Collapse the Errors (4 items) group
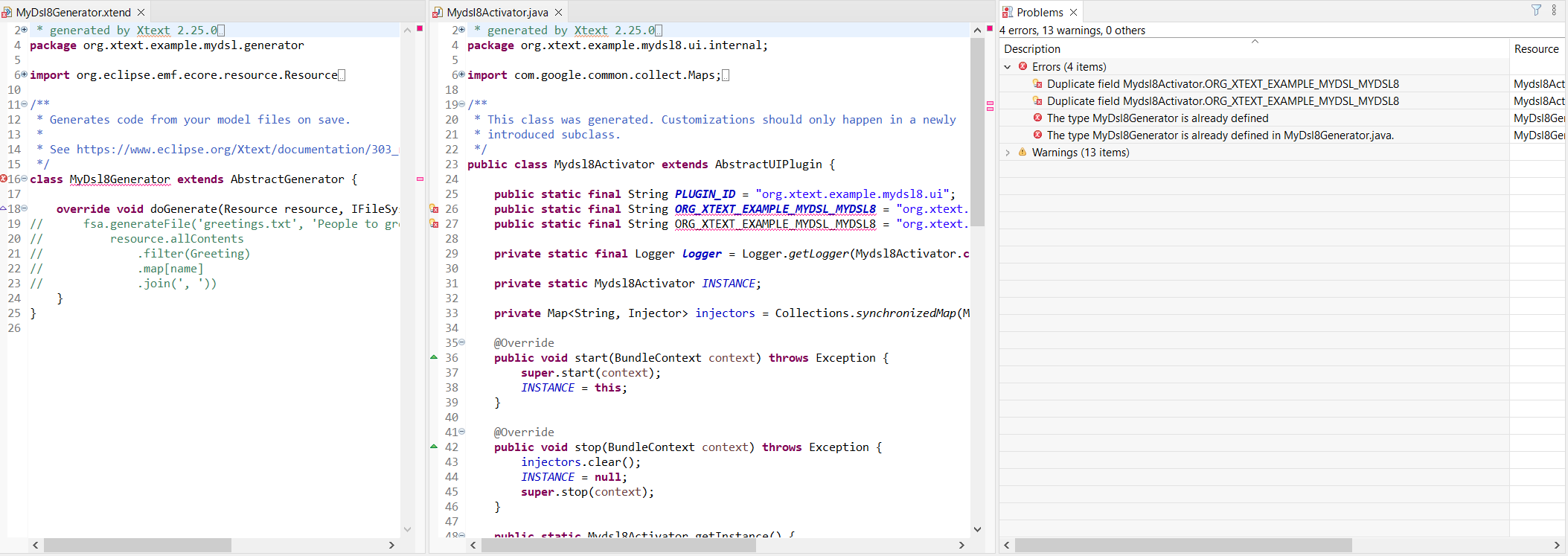Image resolution: width=1568 pixels, height=556 pixels. [1008, 67]
